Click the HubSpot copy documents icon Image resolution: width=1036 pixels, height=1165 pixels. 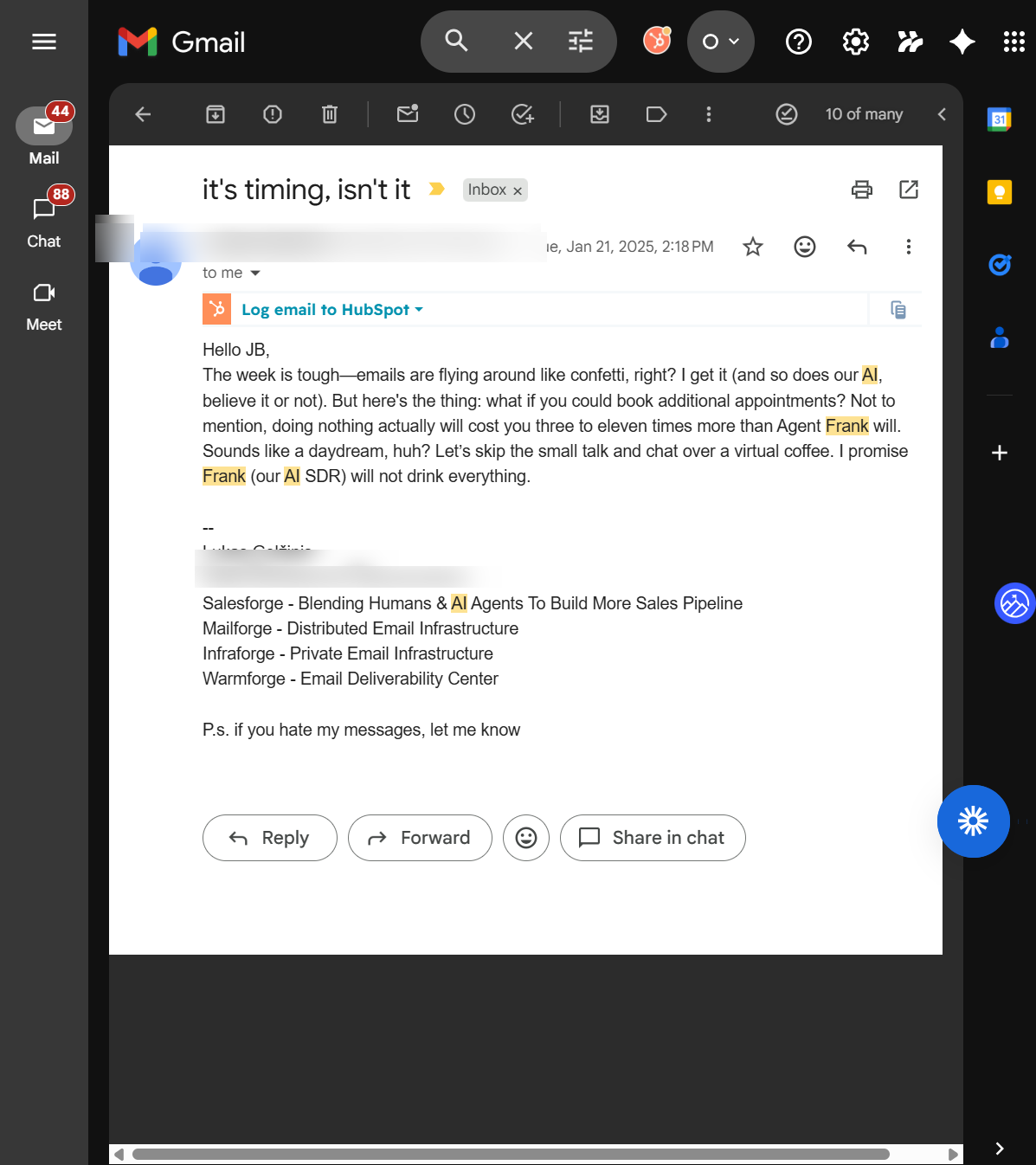[x=898, y=309]
